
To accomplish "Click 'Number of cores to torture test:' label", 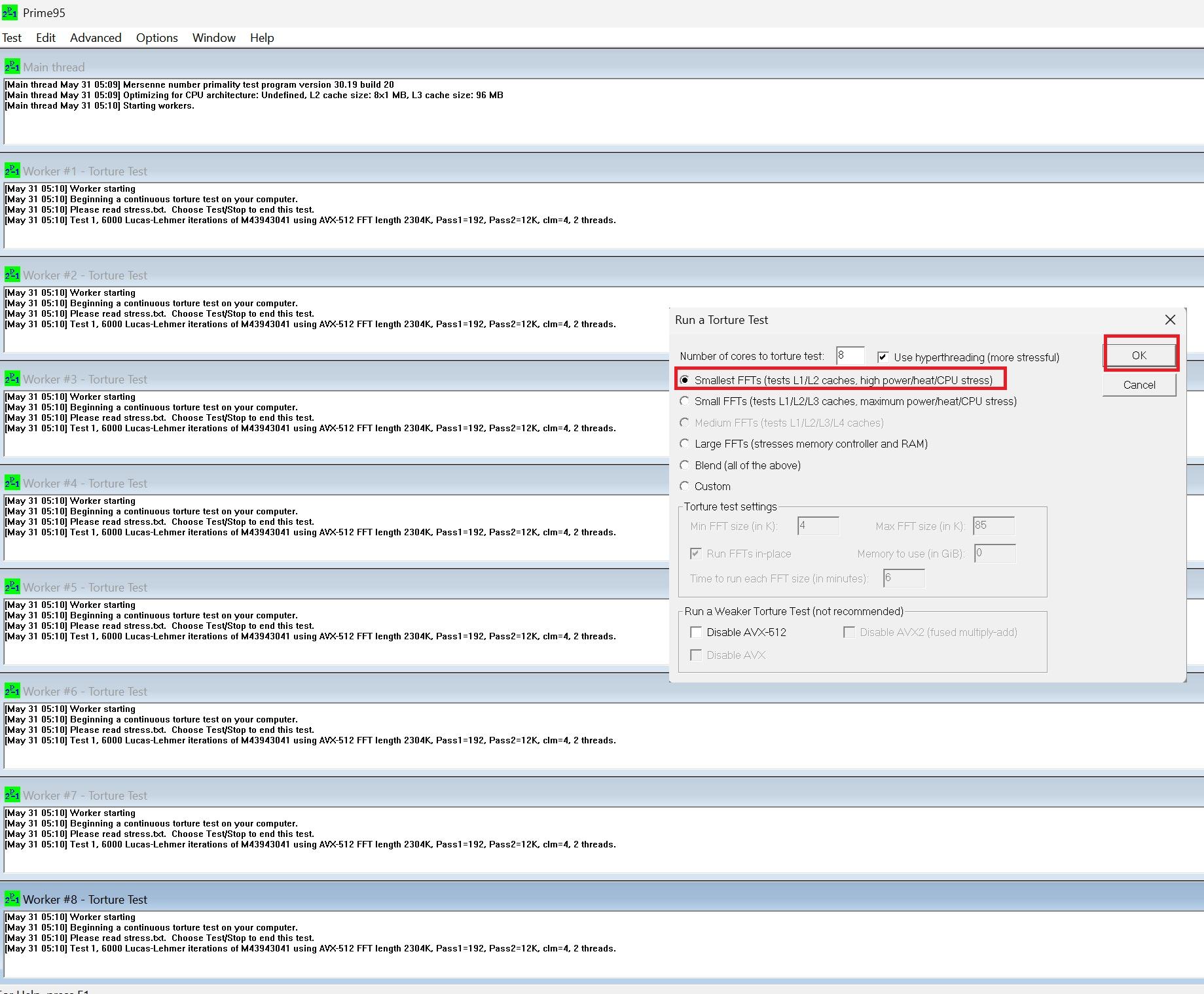I will (752, 356).
